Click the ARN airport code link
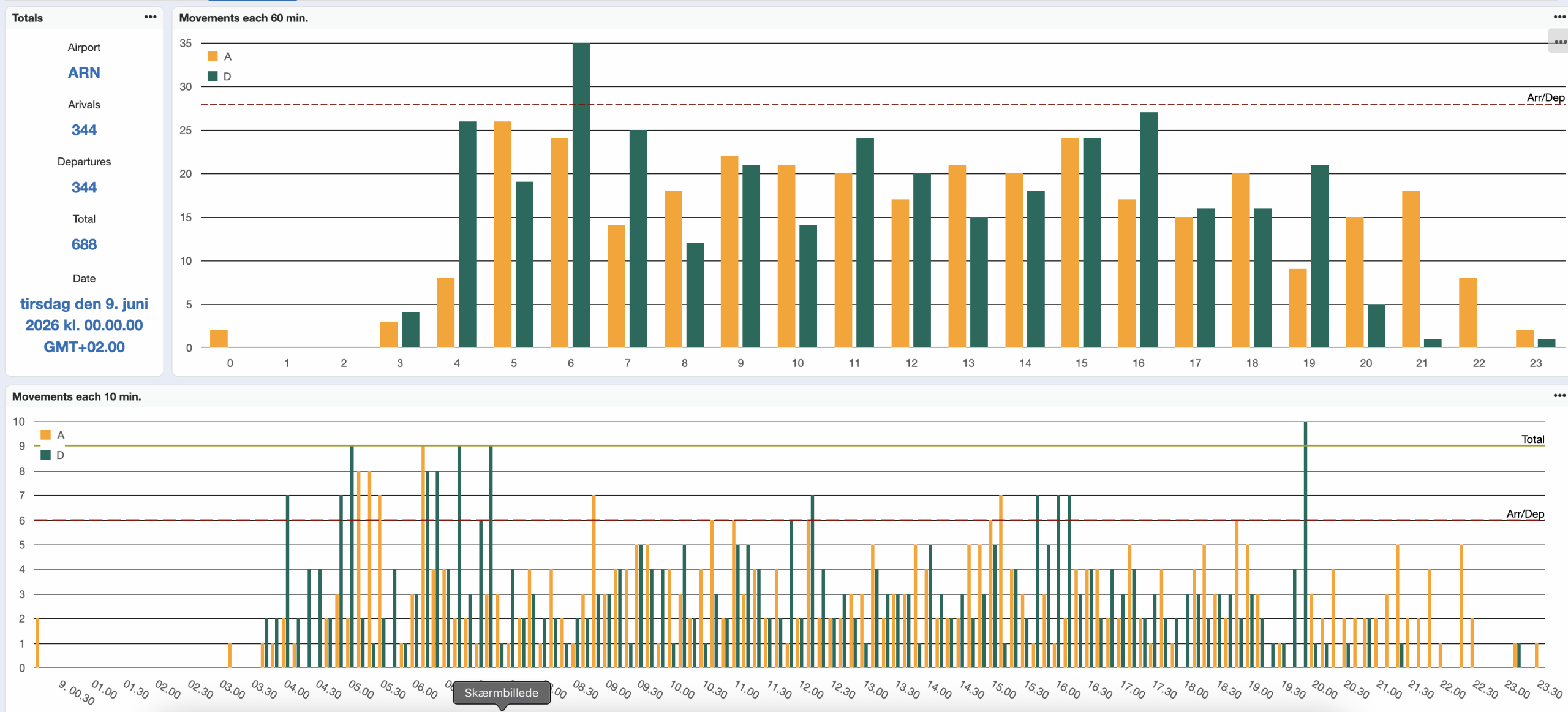This screenshot has width=1568, height=712. 84,73
